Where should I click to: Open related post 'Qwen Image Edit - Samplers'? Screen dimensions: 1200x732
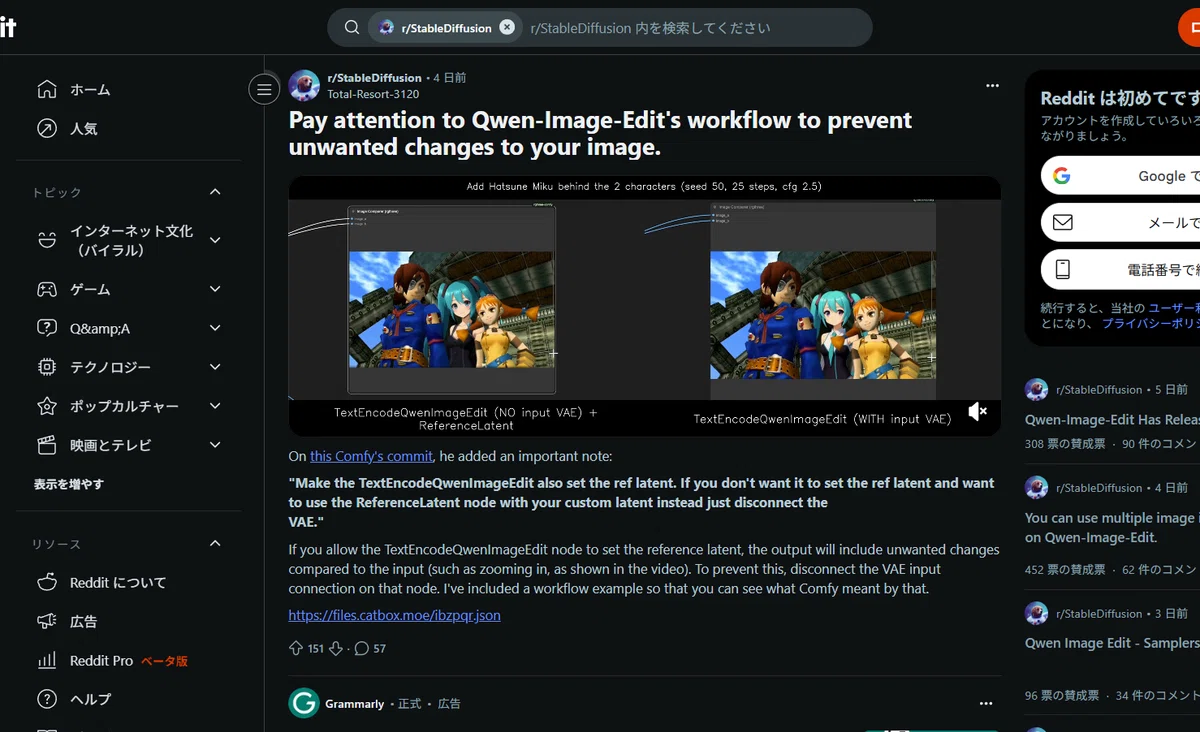pyautogui.click(x=1112, y=643)
